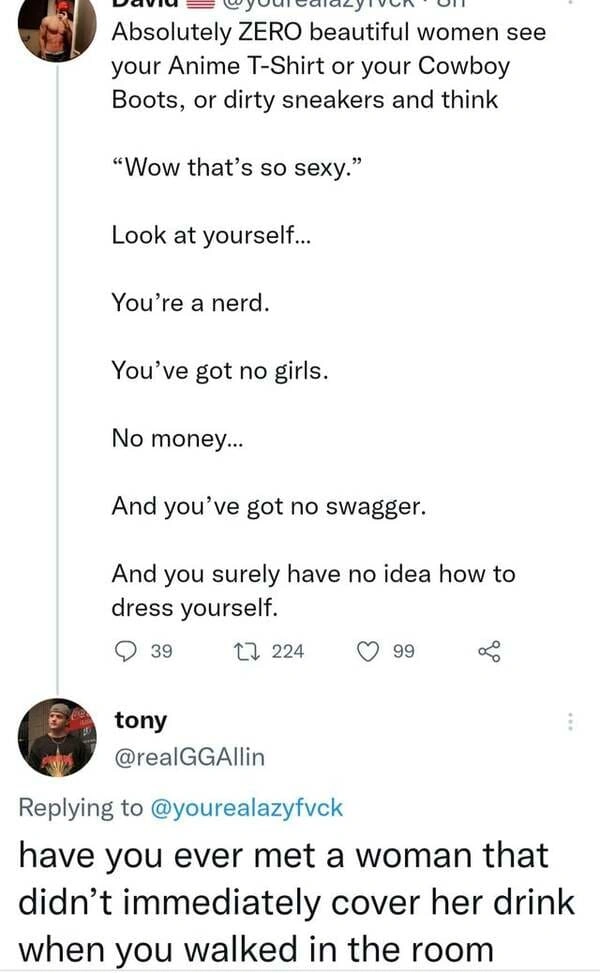
Task: Click the 99 likes count
Action: pos(404,652)
